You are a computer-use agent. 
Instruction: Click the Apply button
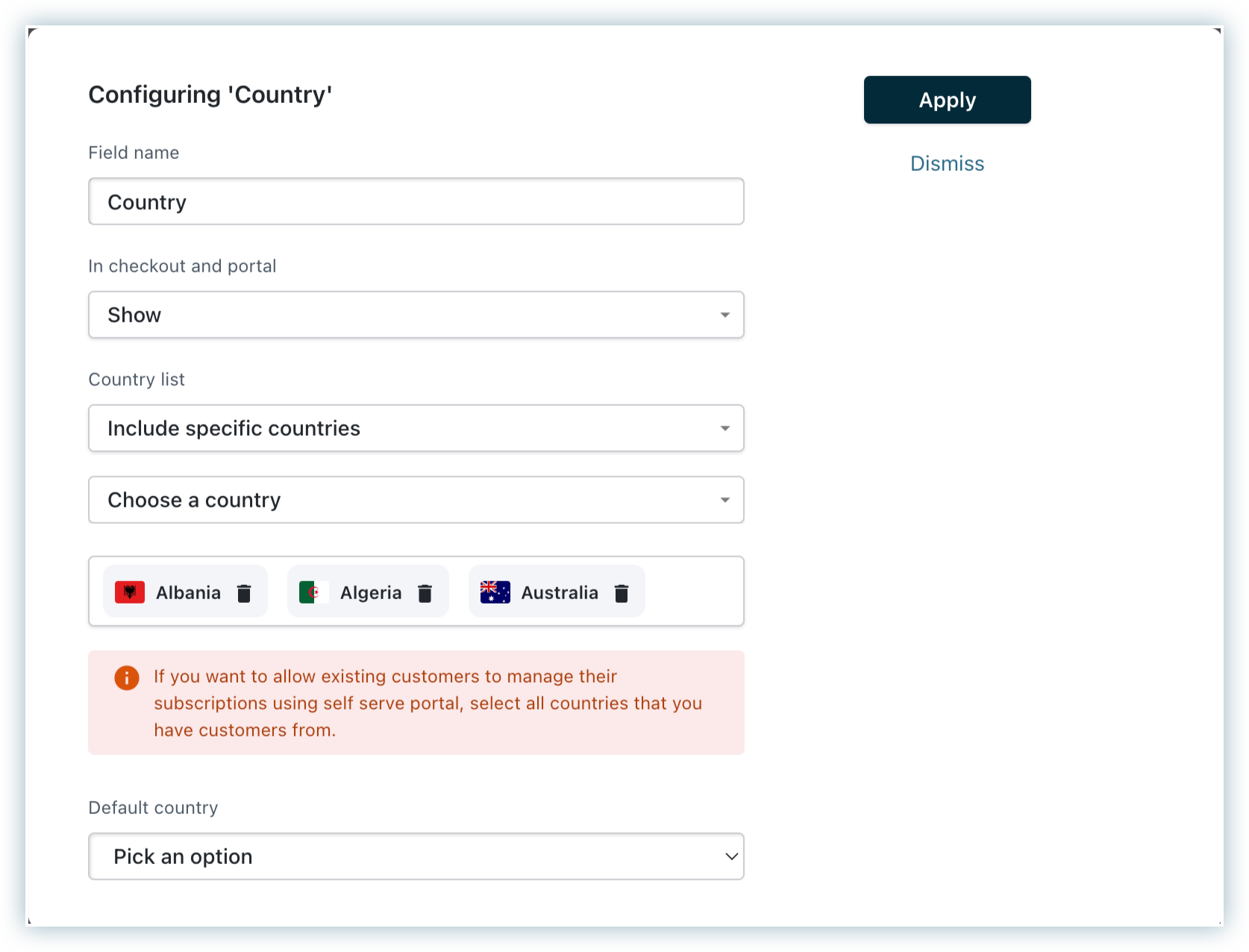pos(947,100)
